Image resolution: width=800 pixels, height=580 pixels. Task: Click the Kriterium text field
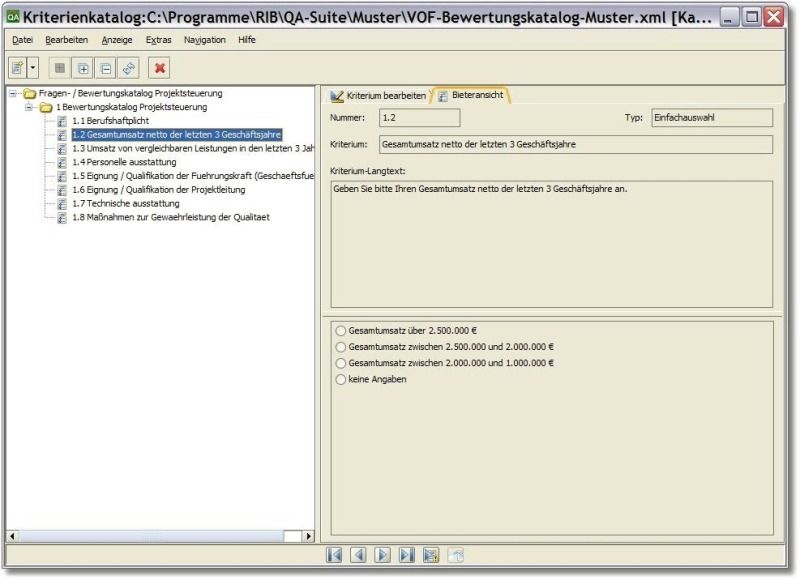(x=576, y=144)
